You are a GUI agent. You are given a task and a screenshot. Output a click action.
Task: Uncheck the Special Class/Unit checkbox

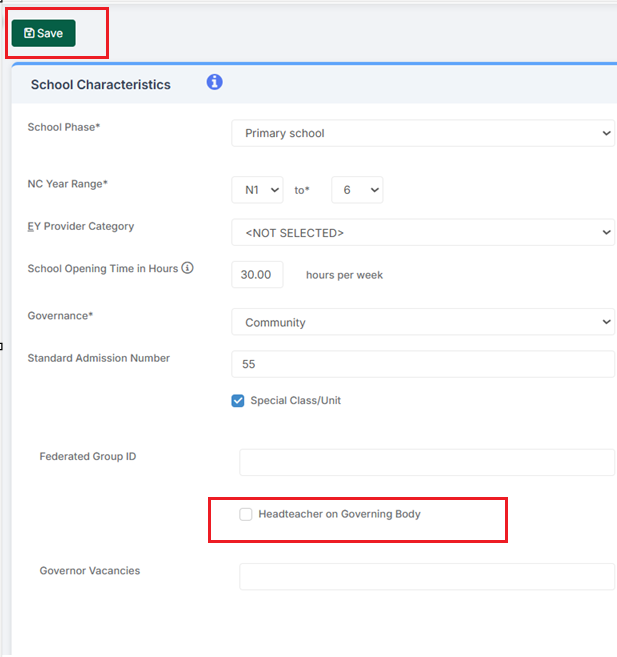pyautogui.click(x=238, y=401)
